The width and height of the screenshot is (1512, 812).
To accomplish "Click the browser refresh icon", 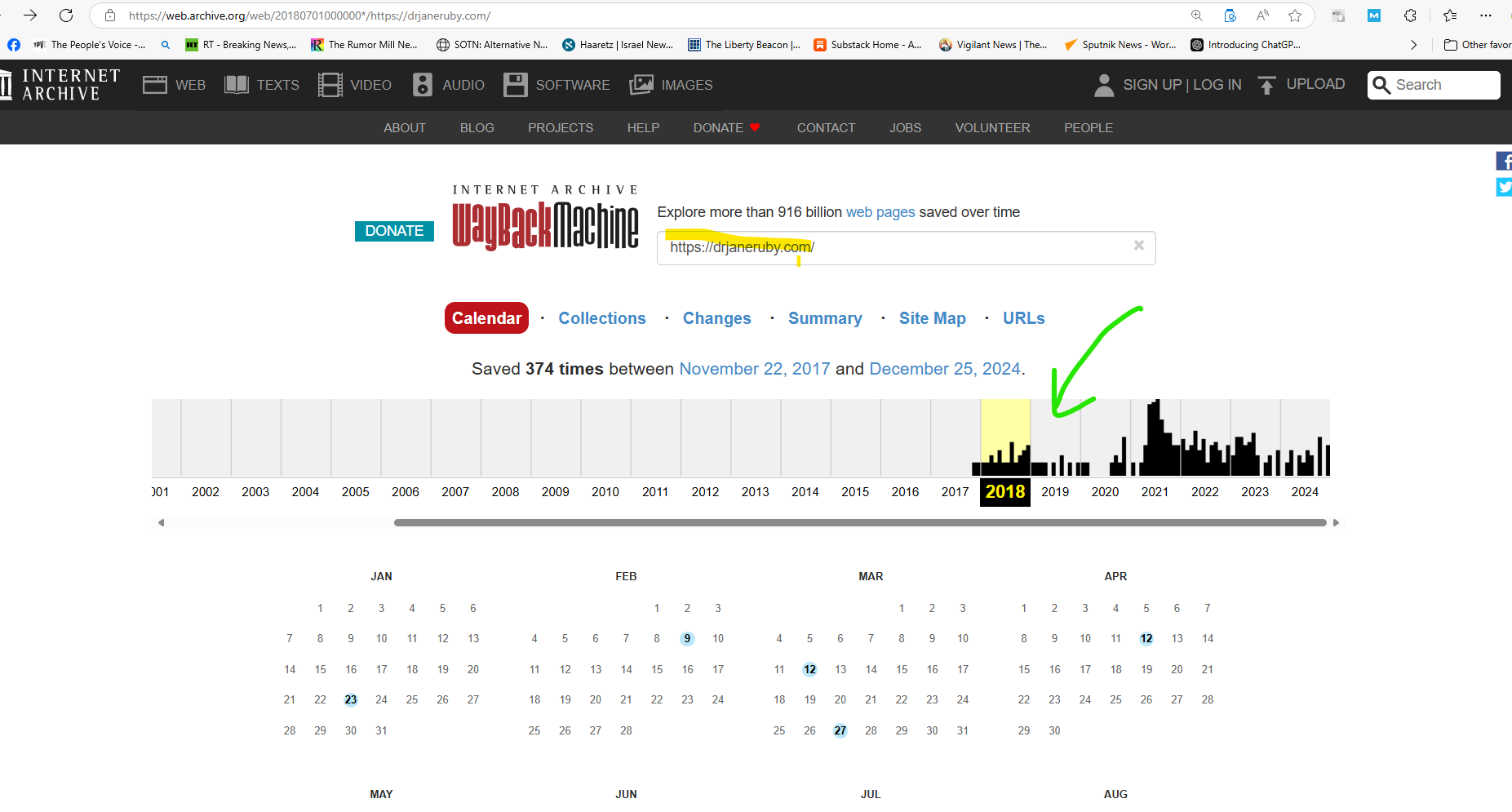I will pos(66,16).
